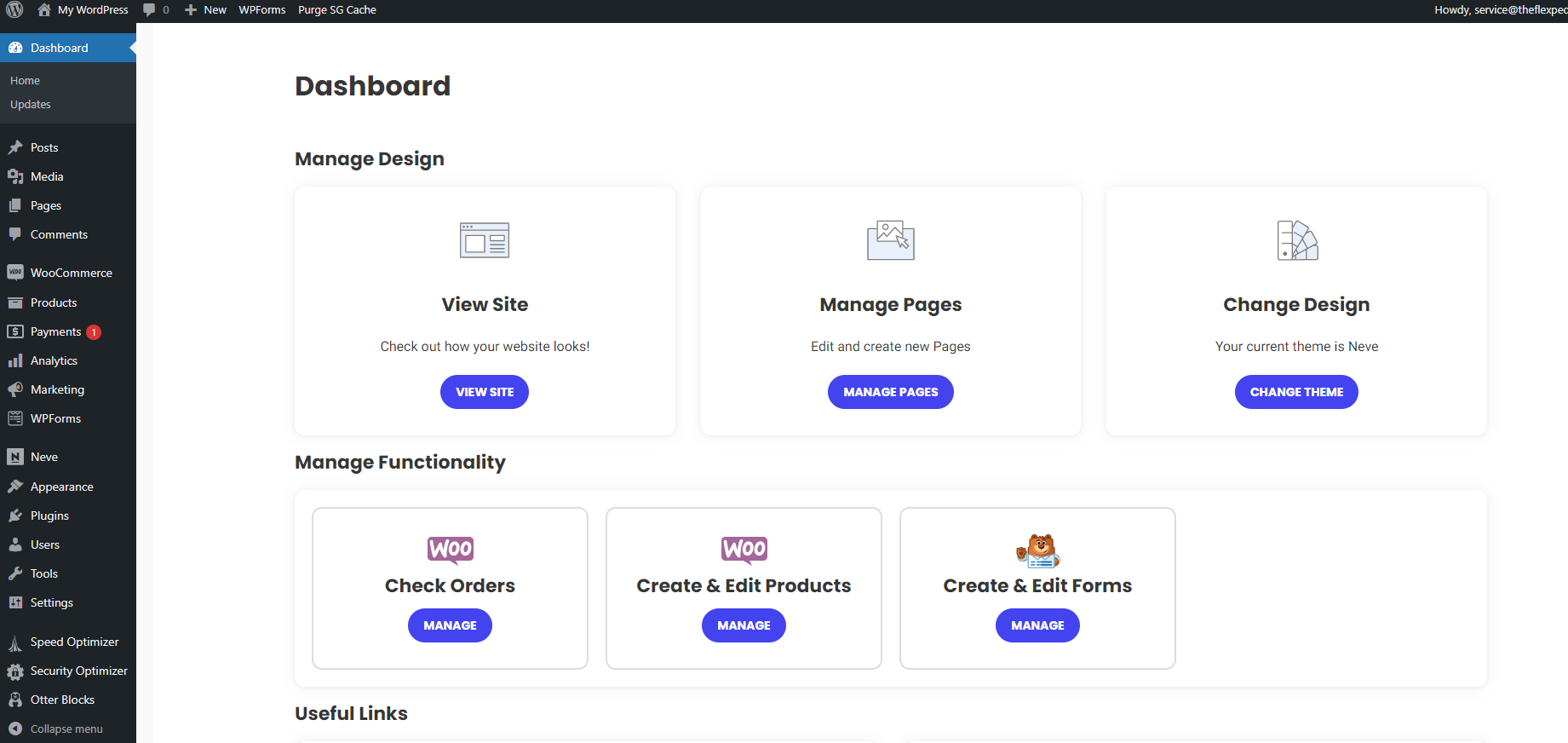Click the Change Design swatches icon
The width and height of the screenshot is (1568, 743).
click(x=1296, y=240)
